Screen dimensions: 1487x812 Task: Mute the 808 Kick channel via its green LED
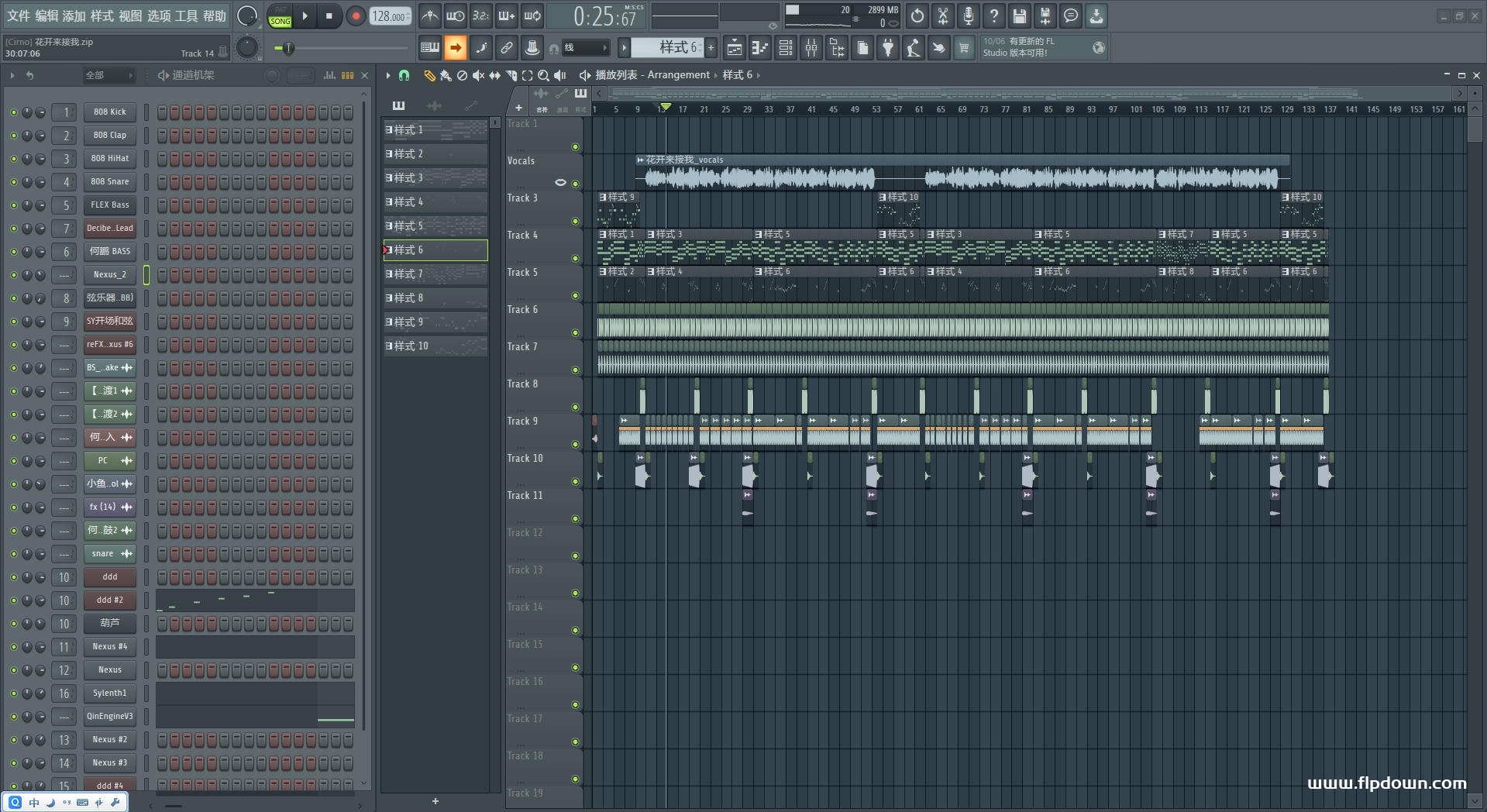(x=13, y=112)
